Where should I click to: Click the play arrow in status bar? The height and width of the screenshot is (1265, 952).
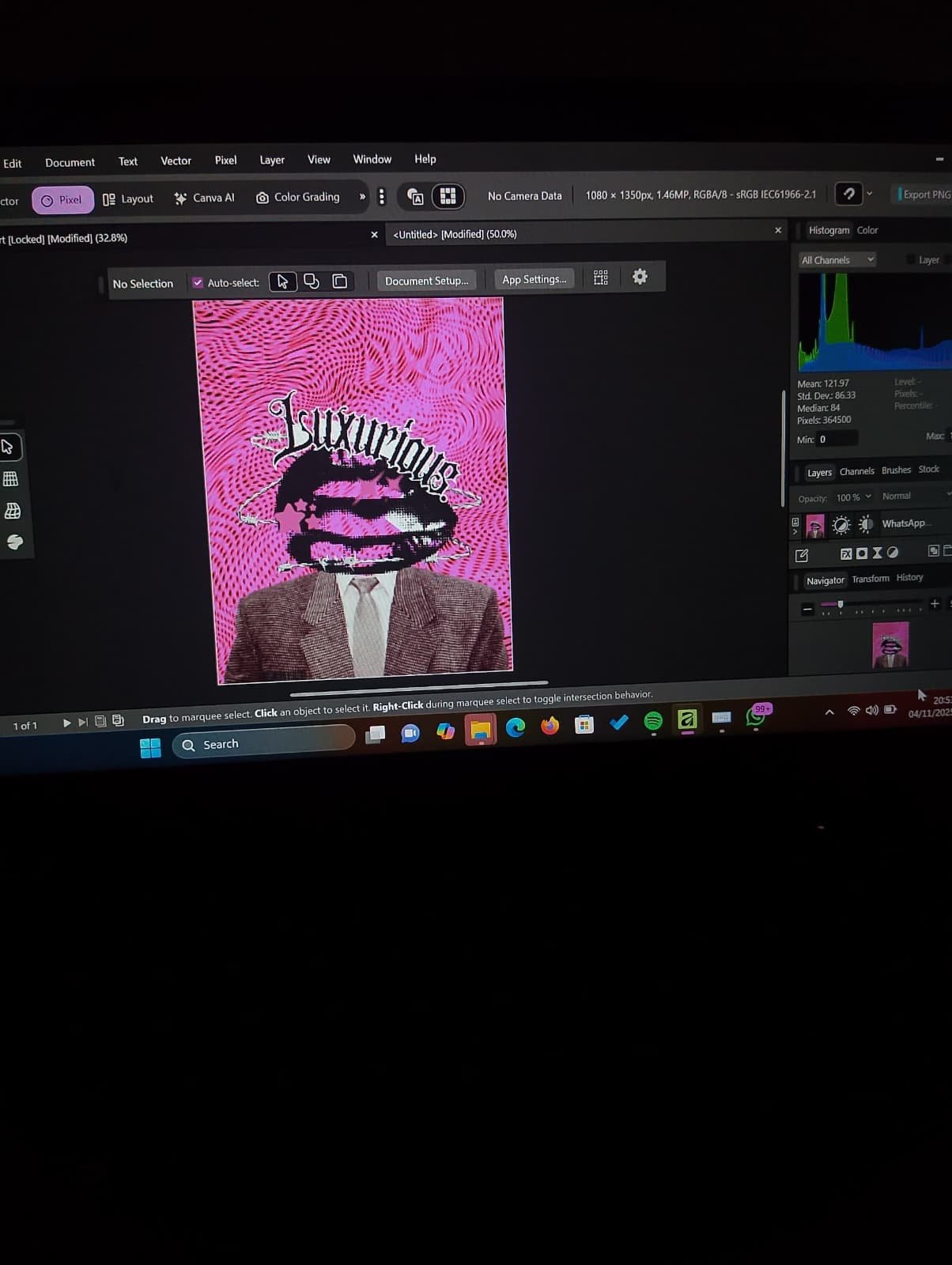66,723
